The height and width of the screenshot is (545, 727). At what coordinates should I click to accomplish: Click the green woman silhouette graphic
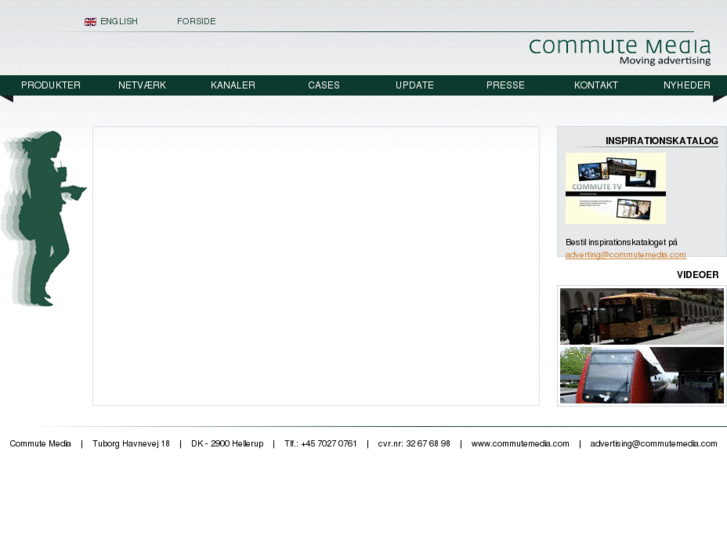click(x=43, y=218)
